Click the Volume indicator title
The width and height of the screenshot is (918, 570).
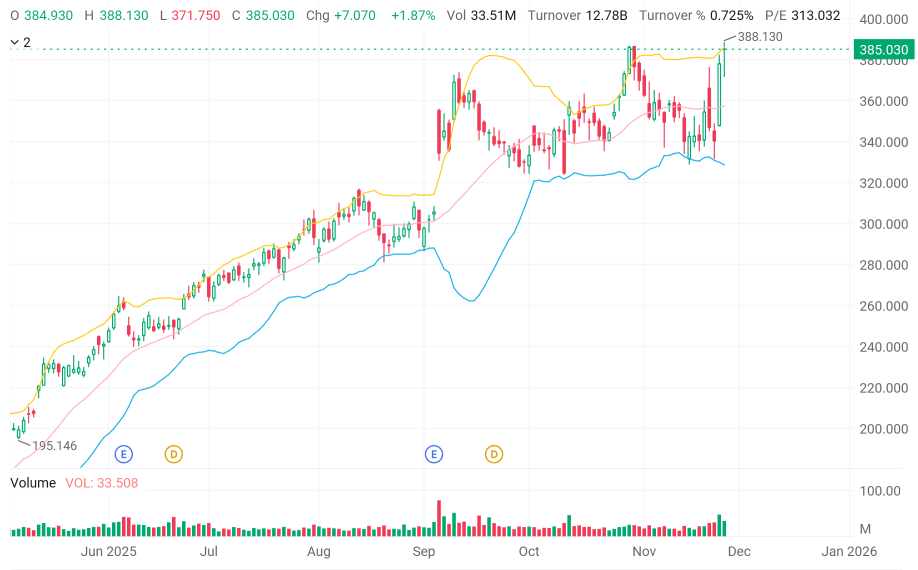tap(33, 483)
